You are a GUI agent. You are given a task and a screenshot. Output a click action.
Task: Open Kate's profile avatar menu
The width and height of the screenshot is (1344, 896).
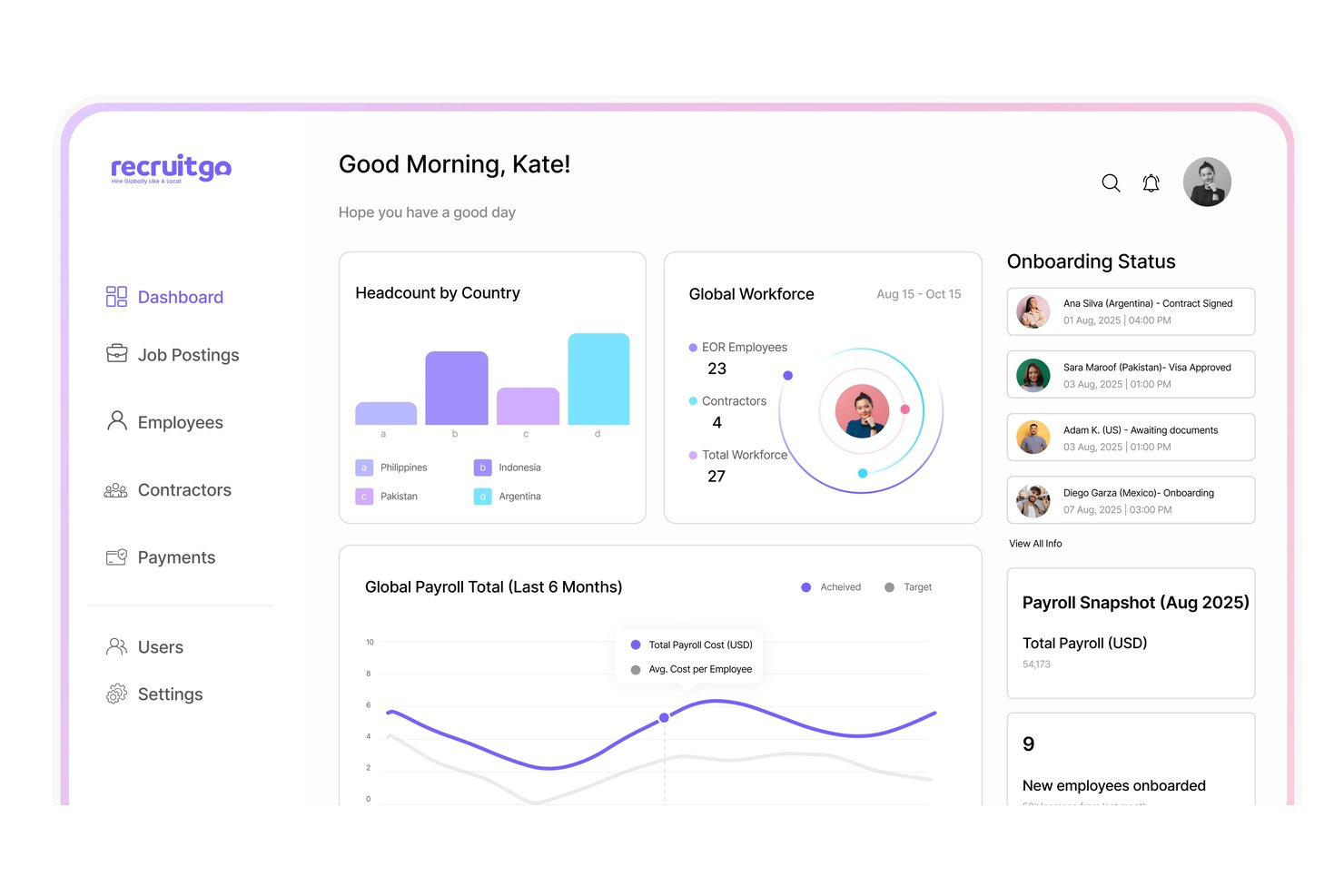[x=1207, y=182]
